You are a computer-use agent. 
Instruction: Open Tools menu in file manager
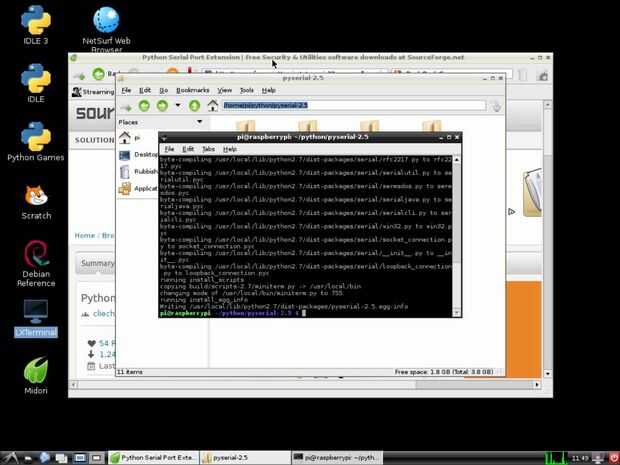246,91
